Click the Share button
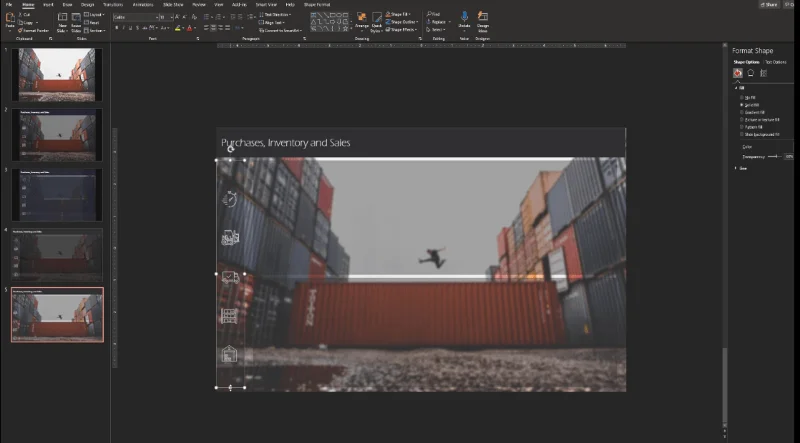This screenshot has width=800, height=443. tap(769, 5)
